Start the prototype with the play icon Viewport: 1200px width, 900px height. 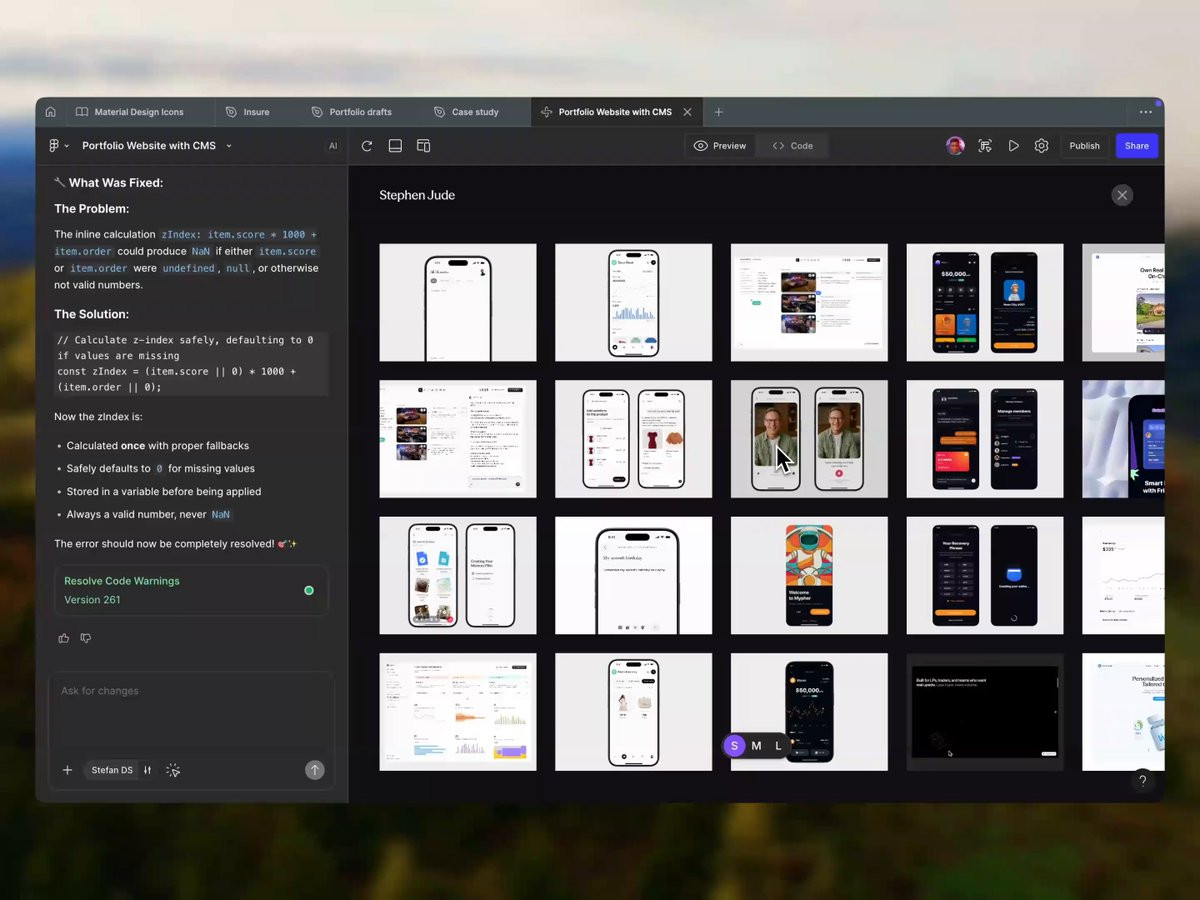click(x=1013, y=146)
